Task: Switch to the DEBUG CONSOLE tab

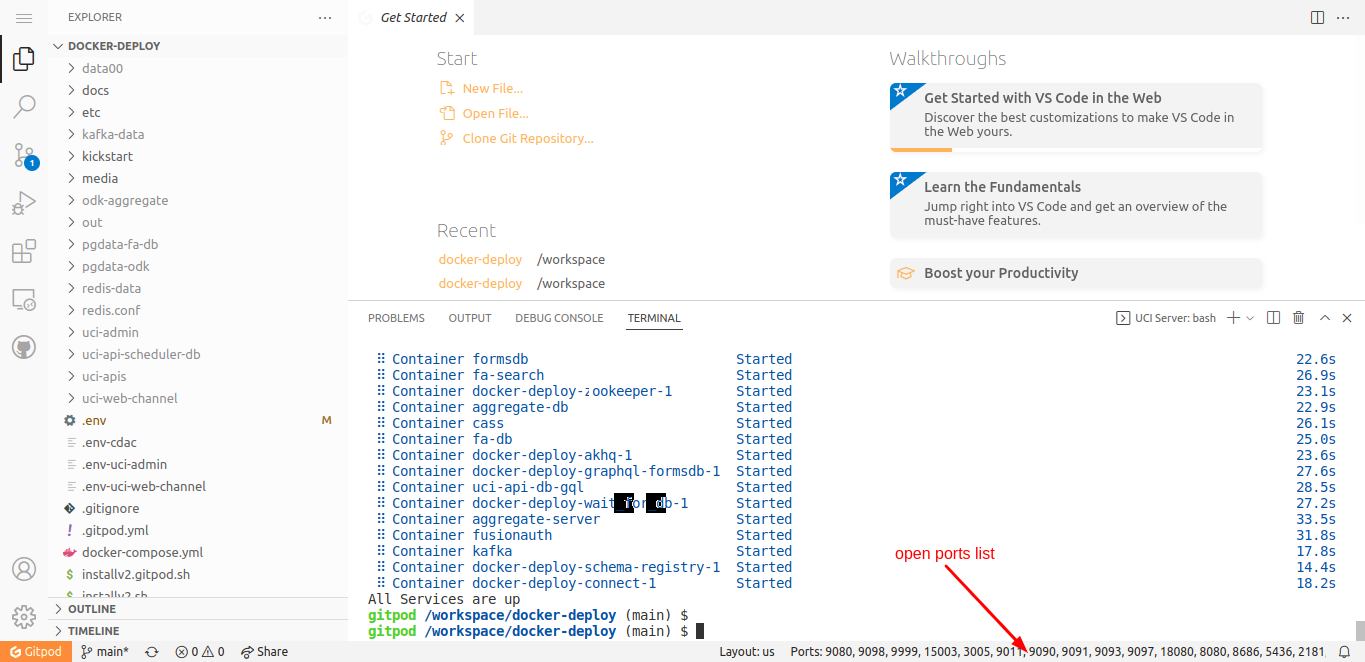Action: (559, 318)
